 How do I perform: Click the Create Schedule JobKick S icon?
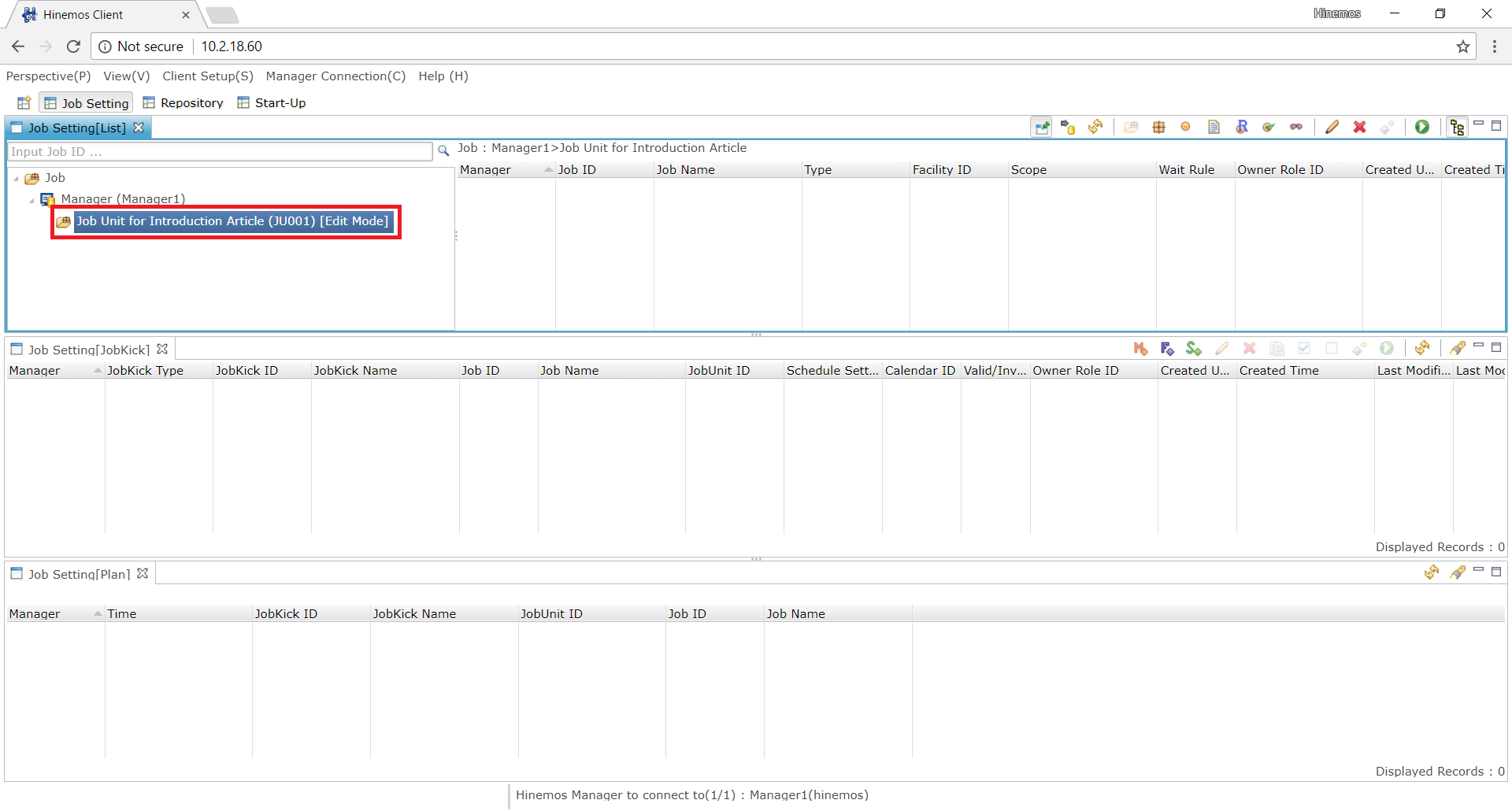click(x=1194, y=349)
